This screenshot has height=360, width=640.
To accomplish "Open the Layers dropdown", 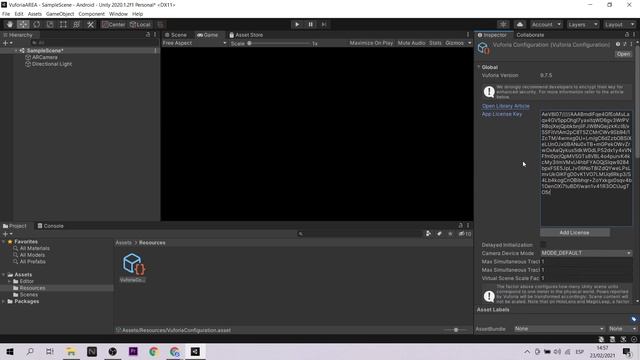I will (582, 24).
